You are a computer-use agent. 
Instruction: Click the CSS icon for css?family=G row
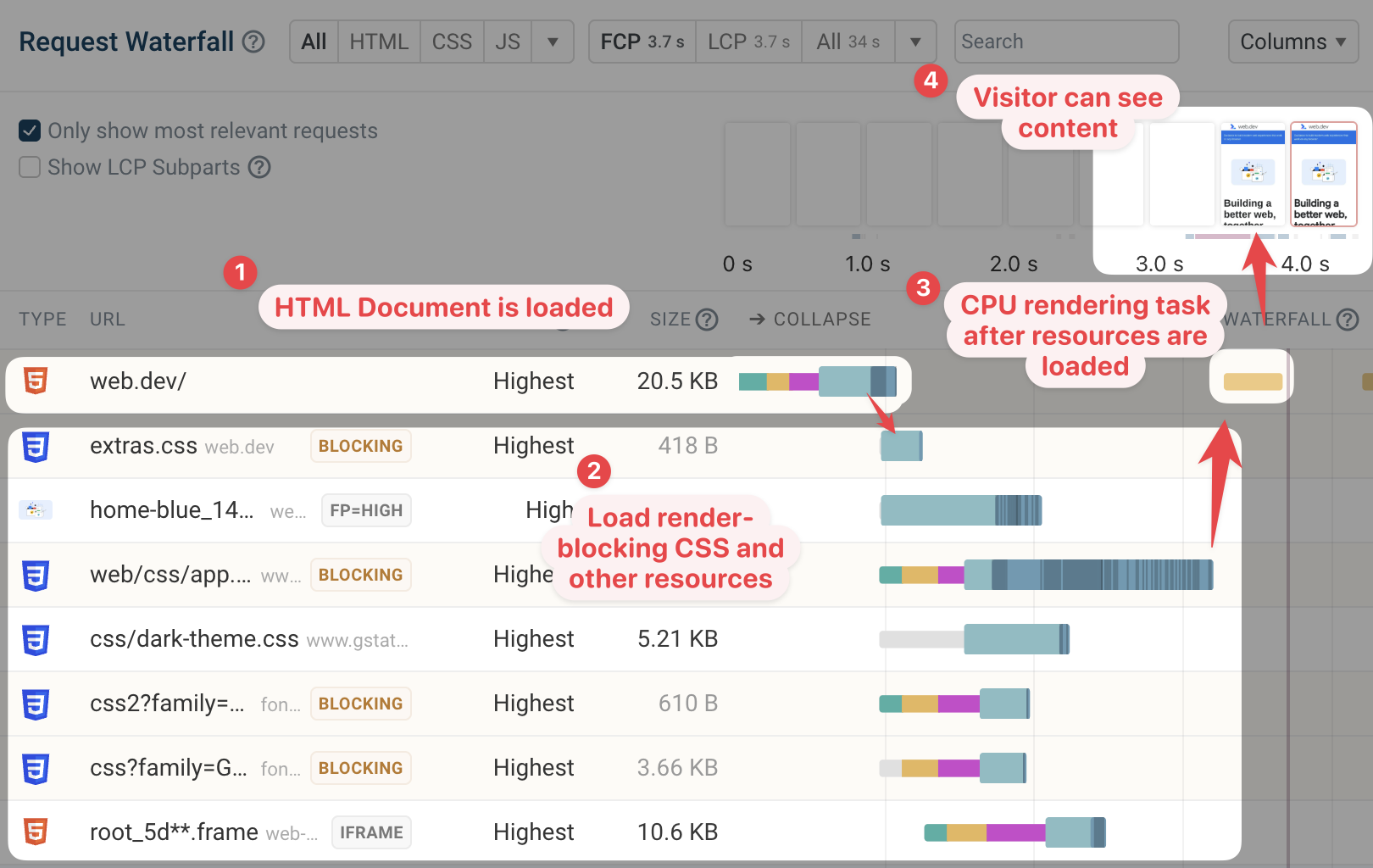35,768
